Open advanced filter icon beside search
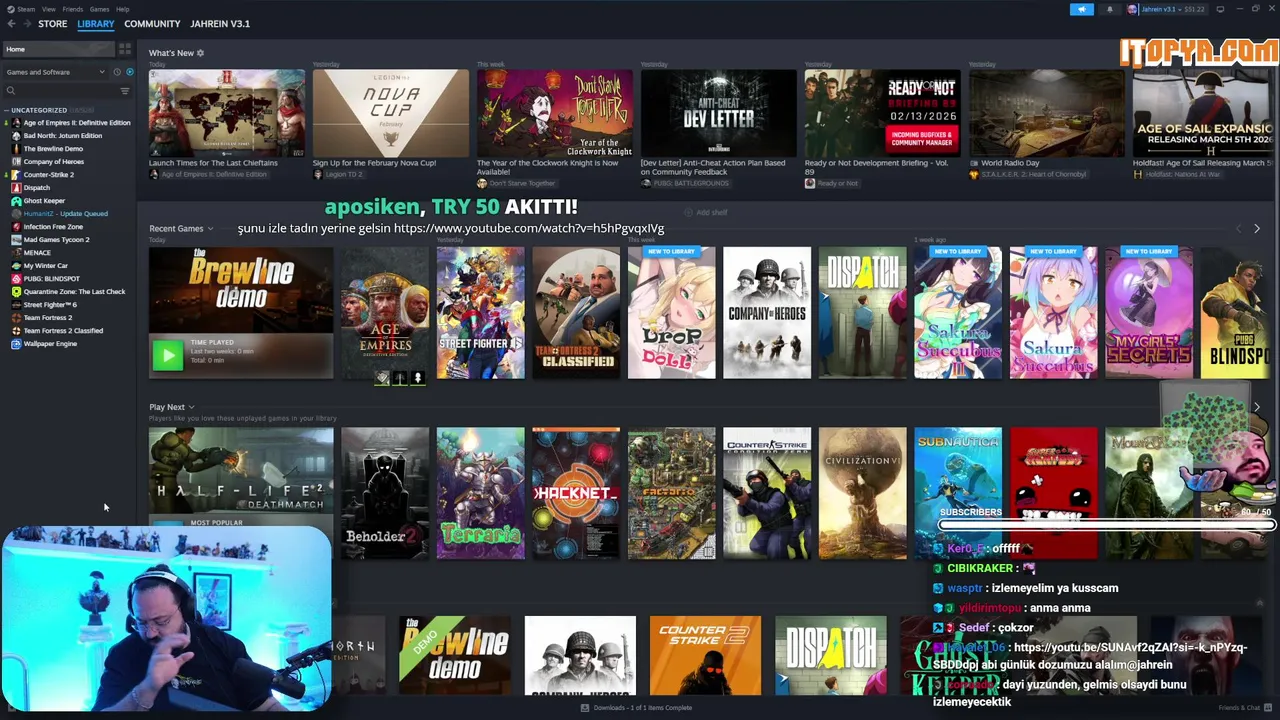This screenshot has width=1280, height=720. [124, 91]
